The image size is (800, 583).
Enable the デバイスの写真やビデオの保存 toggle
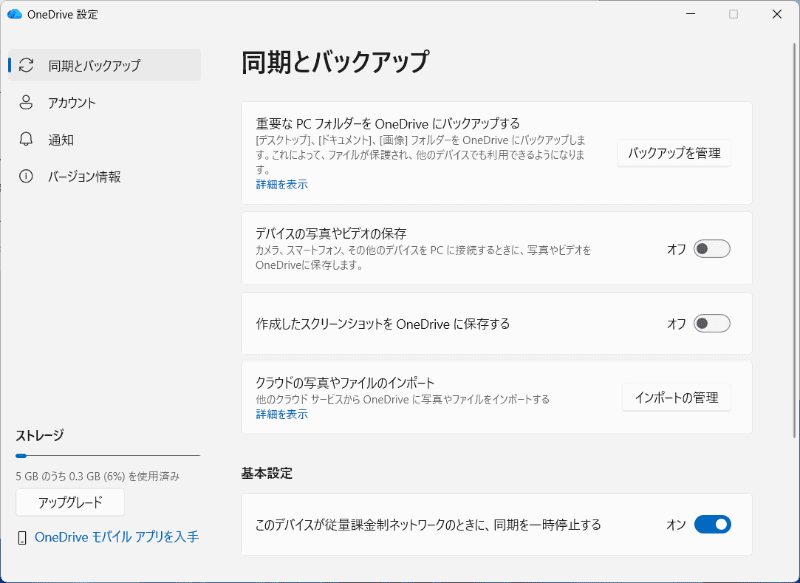point(711,248)
